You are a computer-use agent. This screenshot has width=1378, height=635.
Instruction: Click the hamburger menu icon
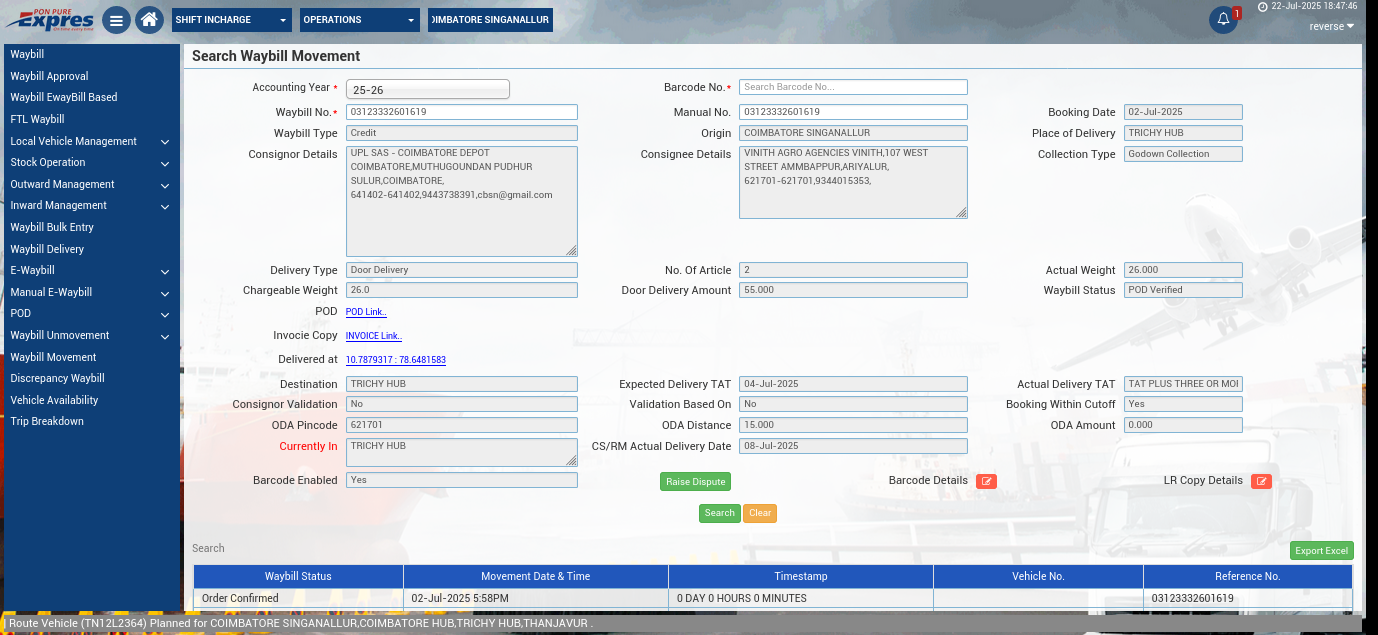116,20
